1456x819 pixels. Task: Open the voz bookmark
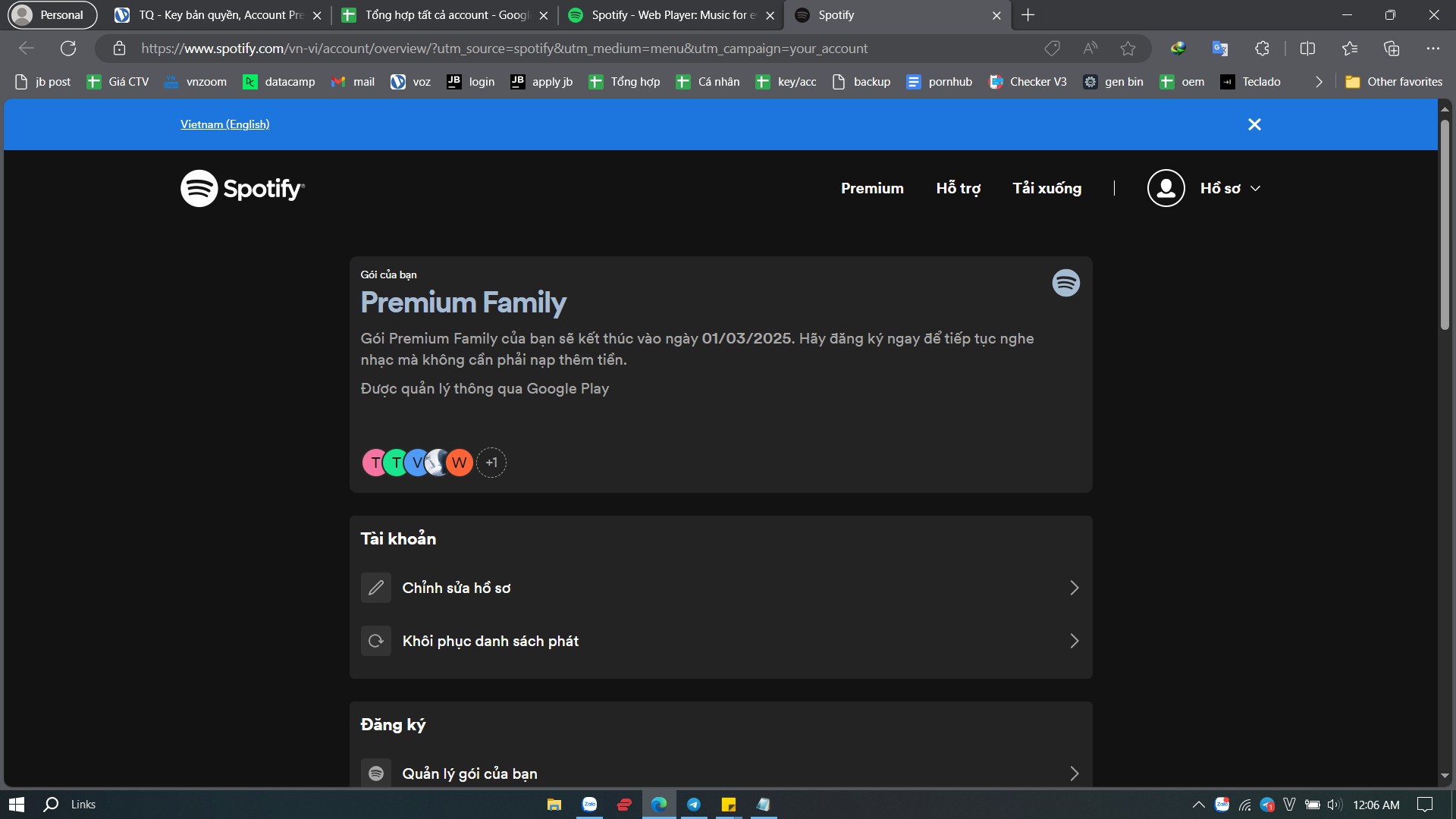410,82
